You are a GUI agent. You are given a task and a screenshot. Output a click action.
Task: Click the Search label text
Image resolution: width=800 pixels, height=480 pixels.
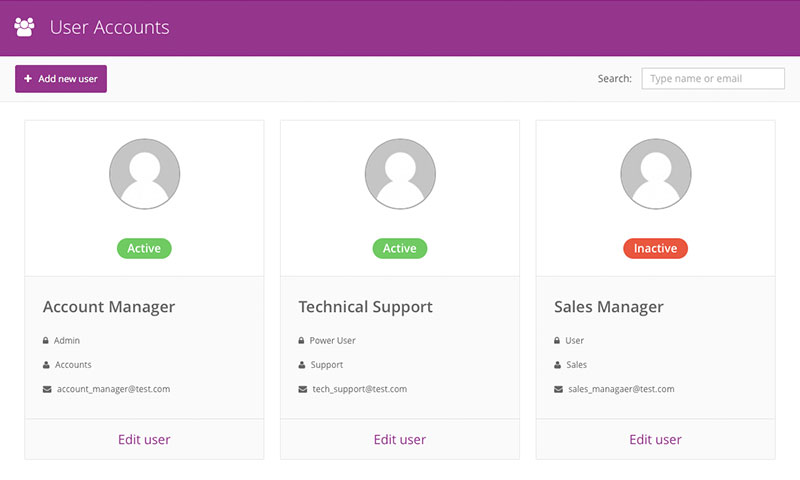[x=615, y=79]
